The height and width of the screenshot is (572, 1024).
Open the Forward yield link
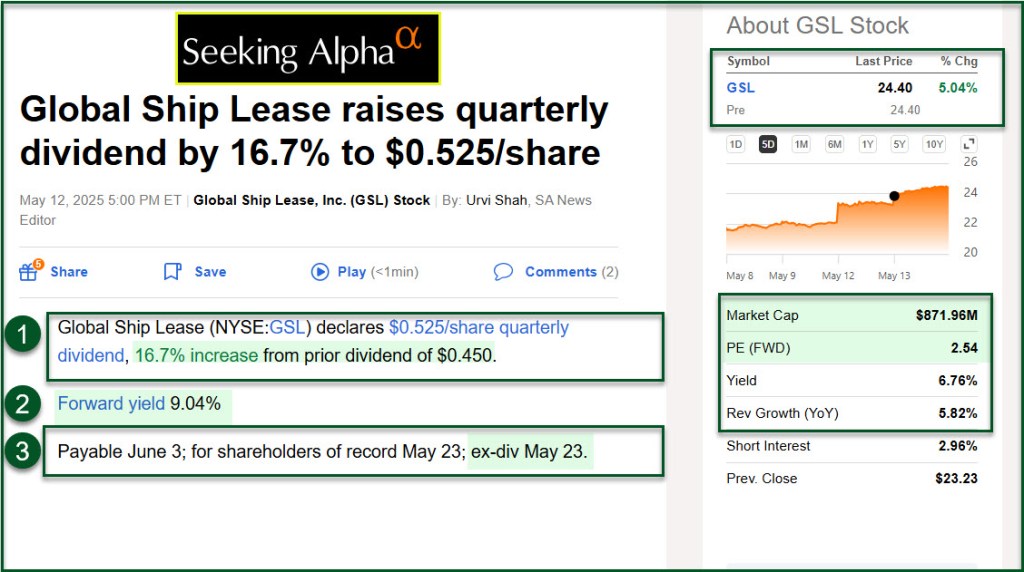111,404
